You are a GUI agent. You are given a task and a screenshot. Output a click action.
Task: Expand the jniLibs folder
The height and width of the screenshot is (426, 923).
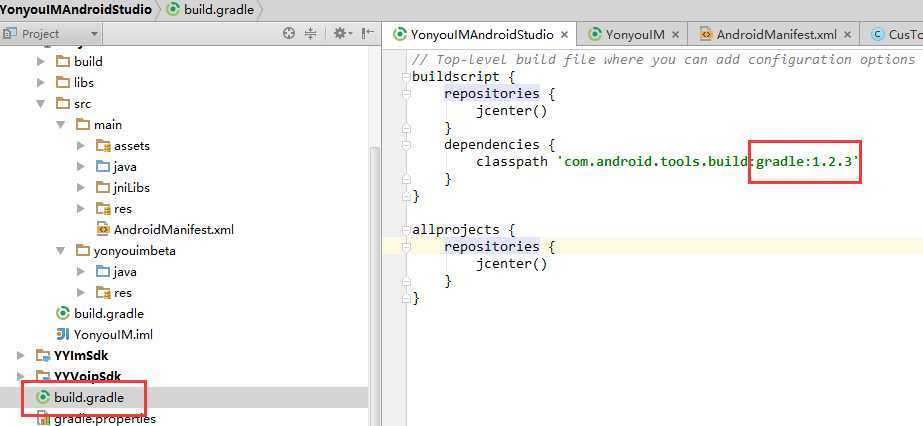click(x=81, y=188)
